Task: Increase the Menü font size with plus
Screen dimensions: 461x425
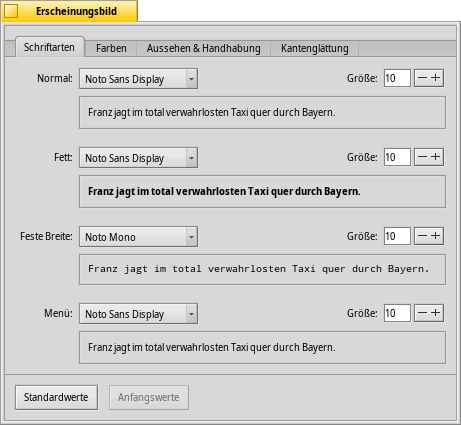Action: pos(436,313)
